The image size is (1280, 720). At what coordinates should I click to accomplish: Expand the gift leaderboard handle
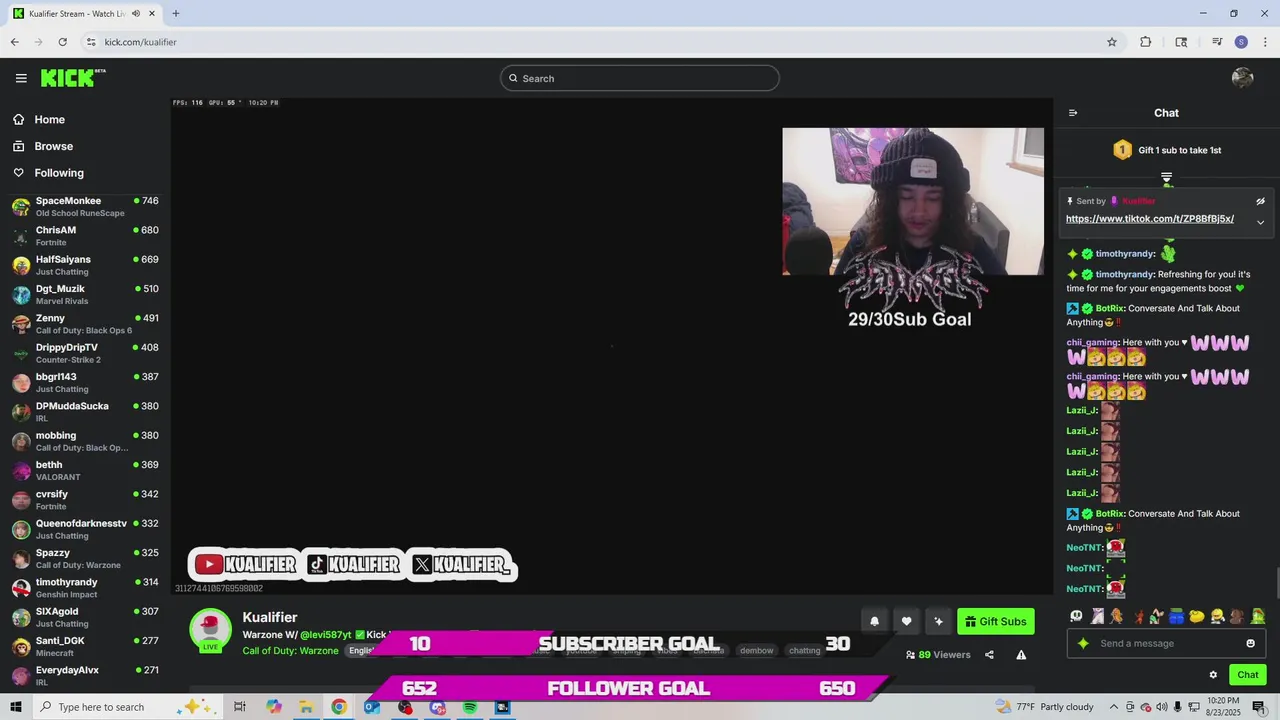[x=1166, y=178]
